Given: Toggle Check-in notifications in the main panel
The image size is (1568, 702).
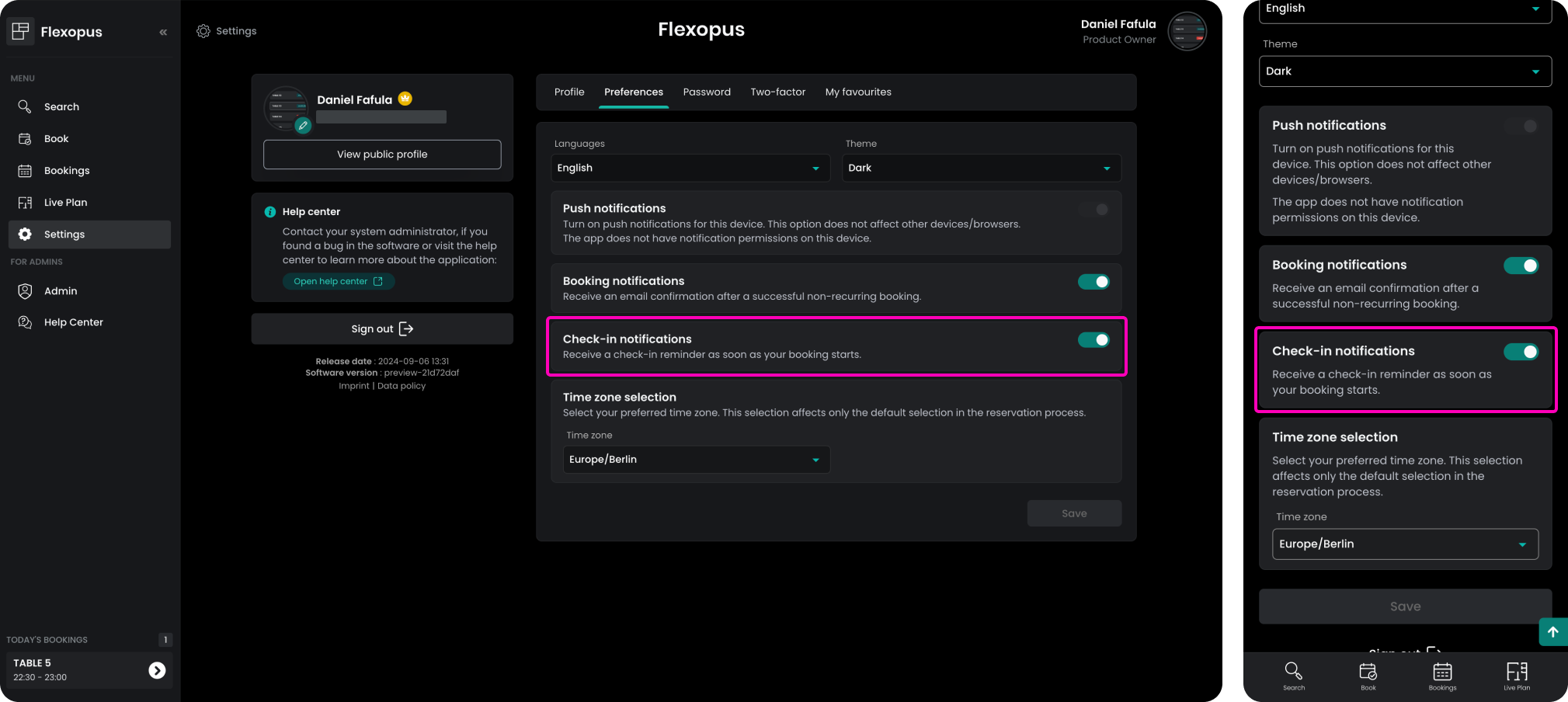Looking at the screenshot, I should 1093,340.
